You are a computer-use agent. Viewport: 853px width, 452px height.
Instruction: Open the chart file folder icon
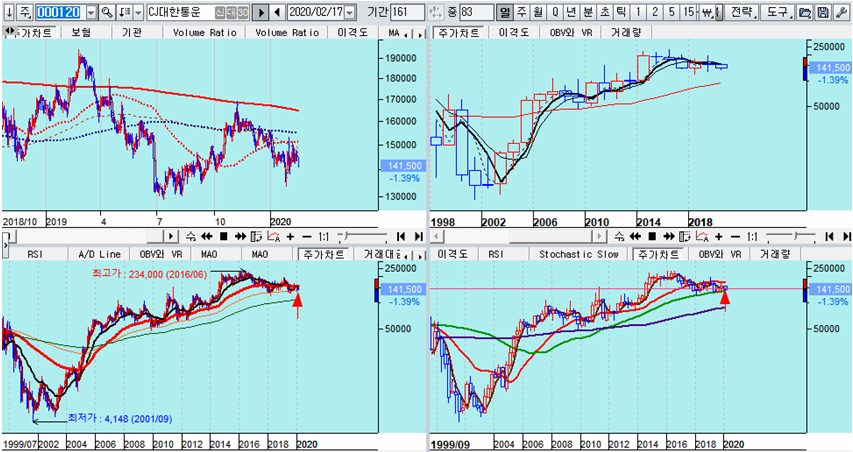click(805, 12)
